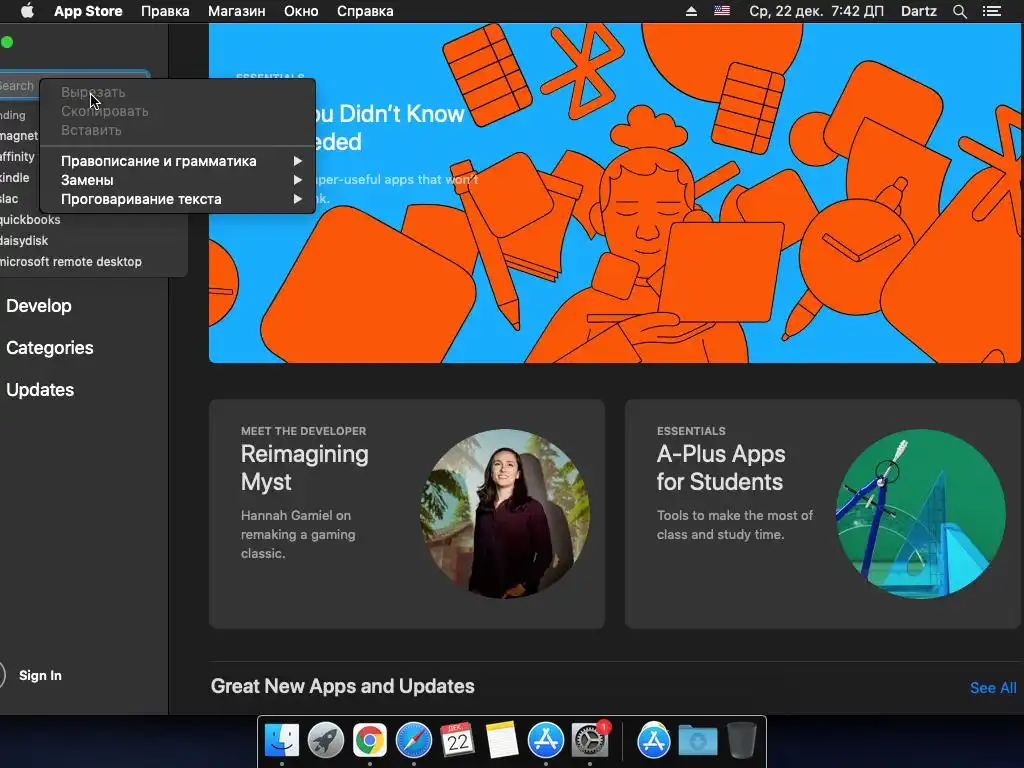This screenshot has width=1024, height=768.
Task: Click the green zoom window button
Action: (7, 42)
